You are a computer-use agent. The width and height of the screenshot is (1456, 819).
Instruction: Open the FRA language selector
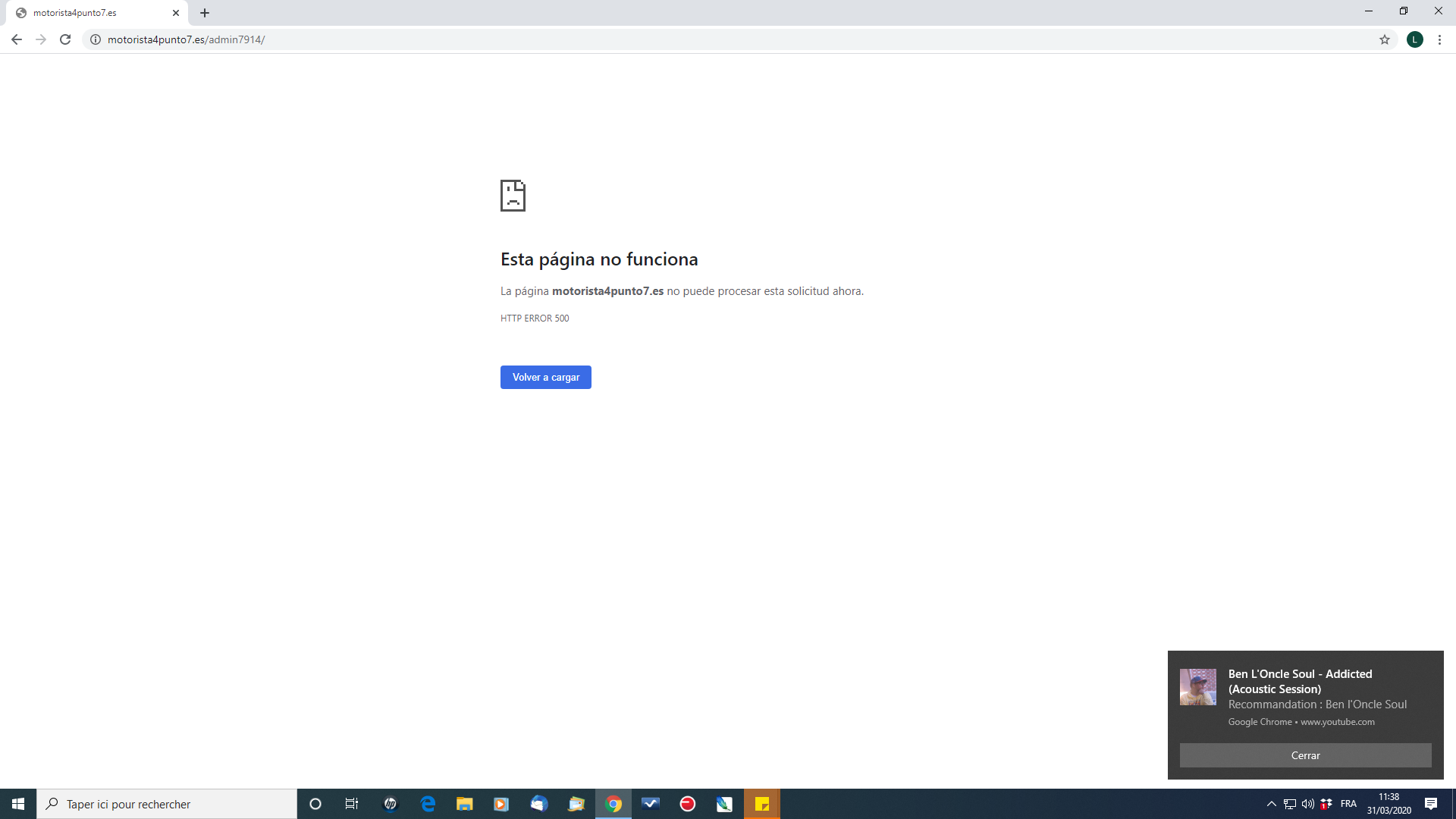click(x=1348, y=804)
